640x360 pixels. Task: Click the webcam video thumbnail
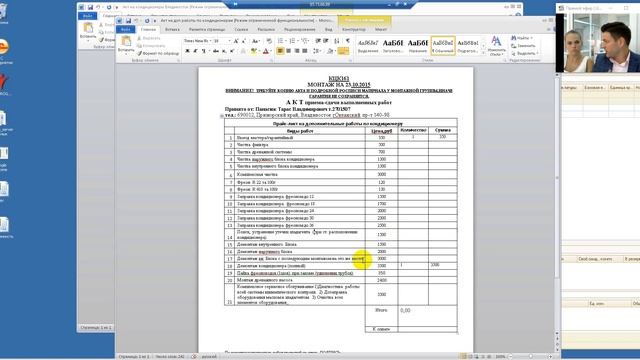(x=598, y=43)
